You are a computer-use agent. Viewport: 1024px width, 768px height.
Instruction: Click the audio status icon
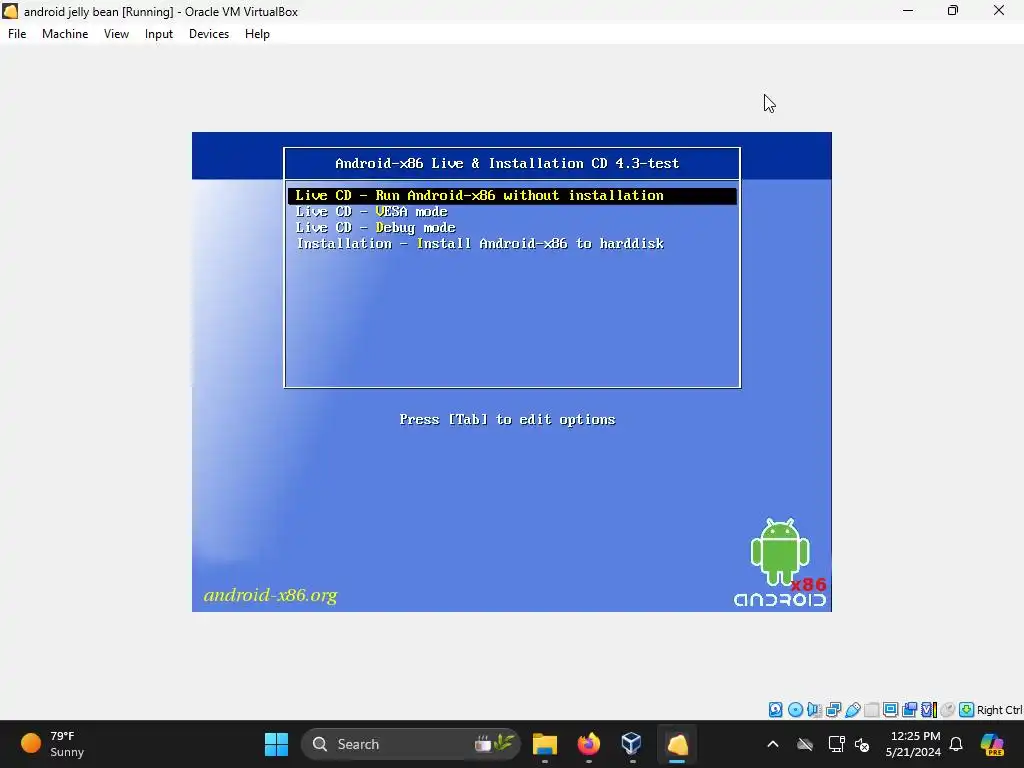(814, 710)
